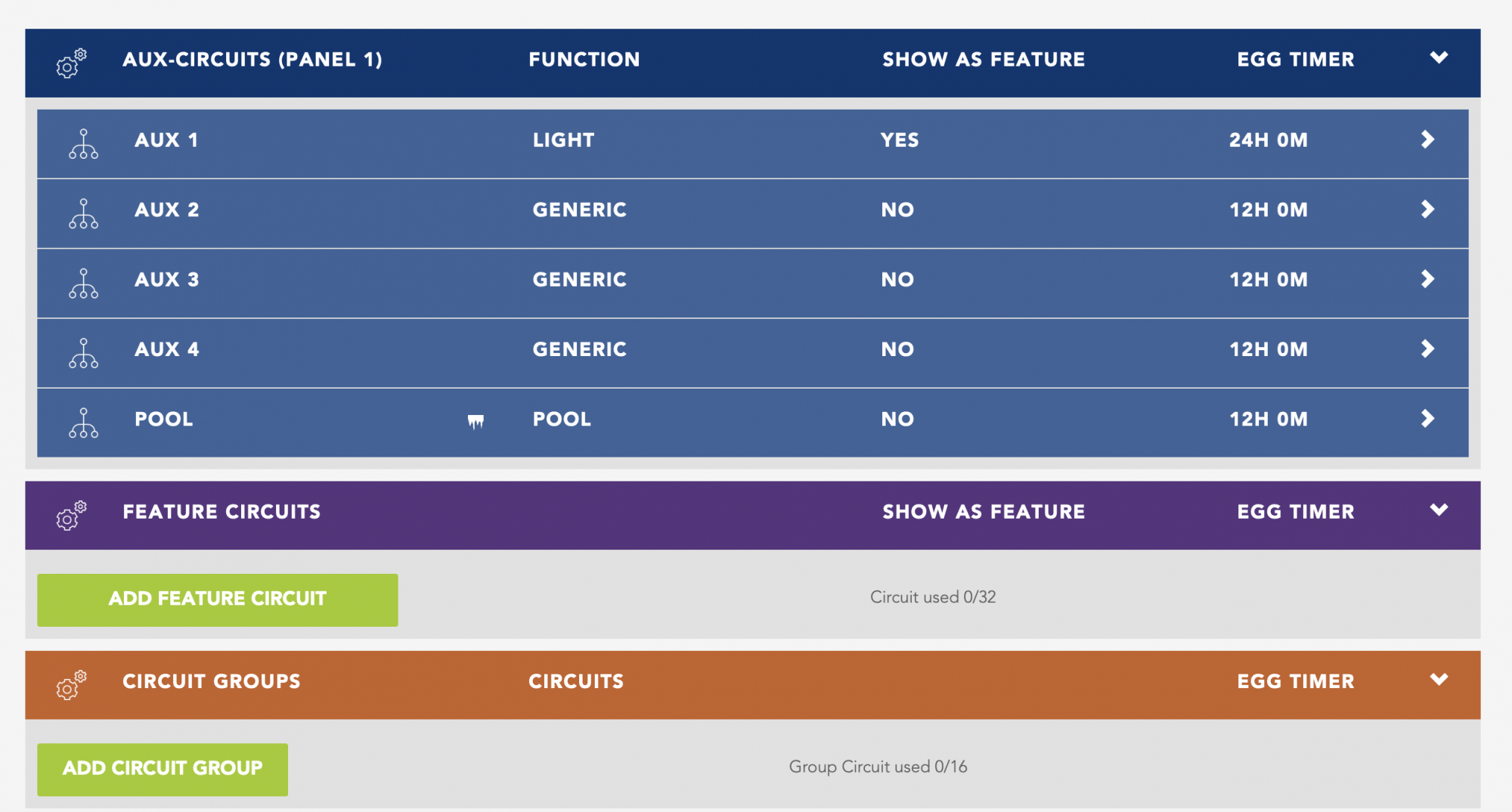Click the gear icon beside Feature Circuits
The height and width of the screenshot is (812, 1512).
[71, 516]
